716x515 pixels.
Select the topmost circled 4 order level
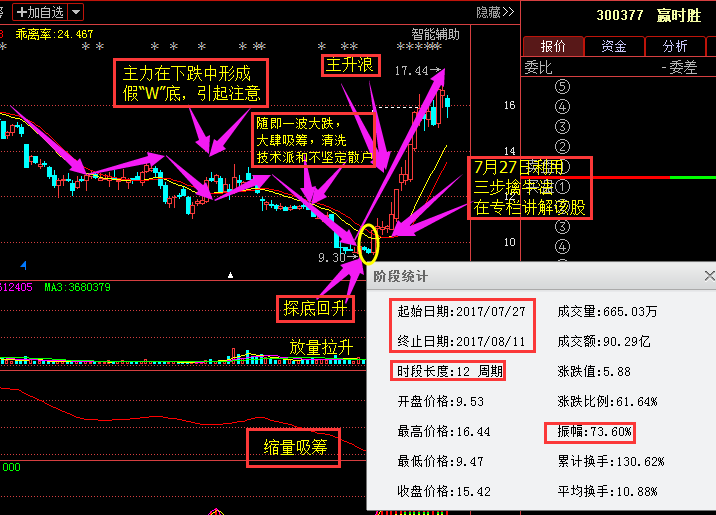(x=563, y=106)
